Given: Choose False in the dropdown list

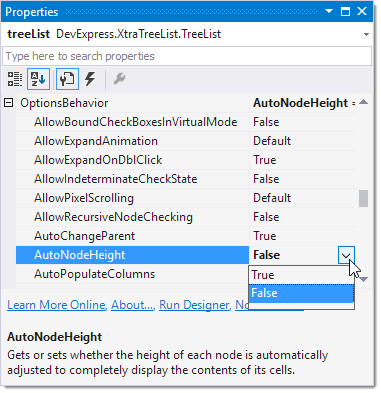Looking at the screenshot, I should point(301,293).
